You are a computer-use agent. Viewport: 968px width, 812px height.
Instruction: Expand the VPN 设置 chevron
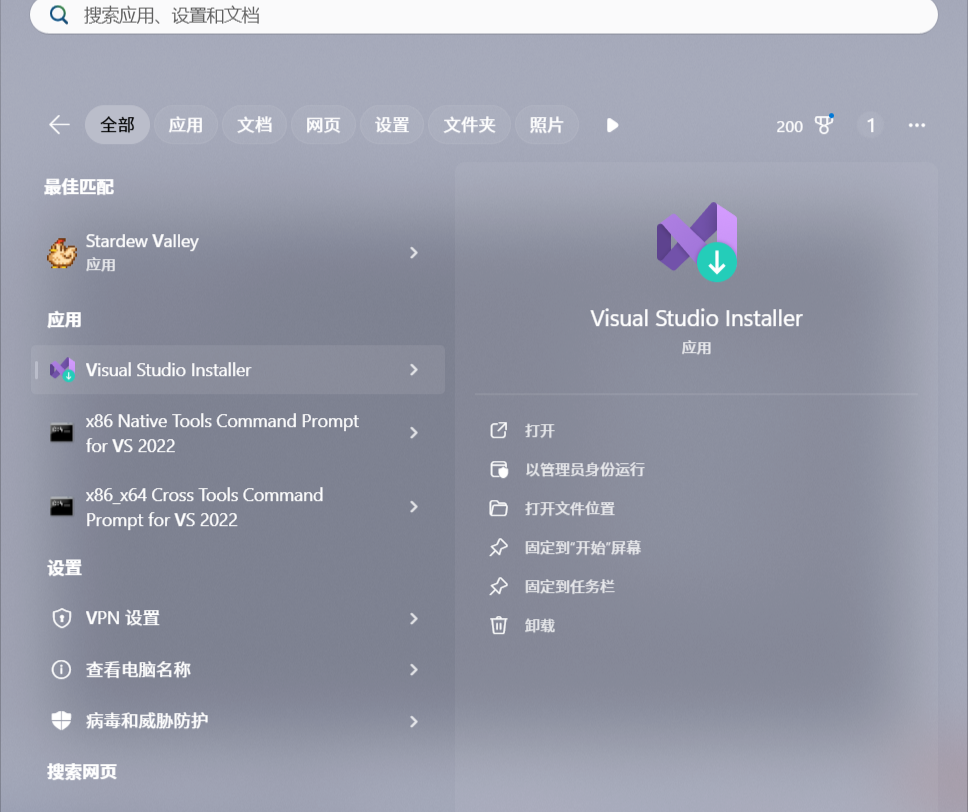coord(414,618)
